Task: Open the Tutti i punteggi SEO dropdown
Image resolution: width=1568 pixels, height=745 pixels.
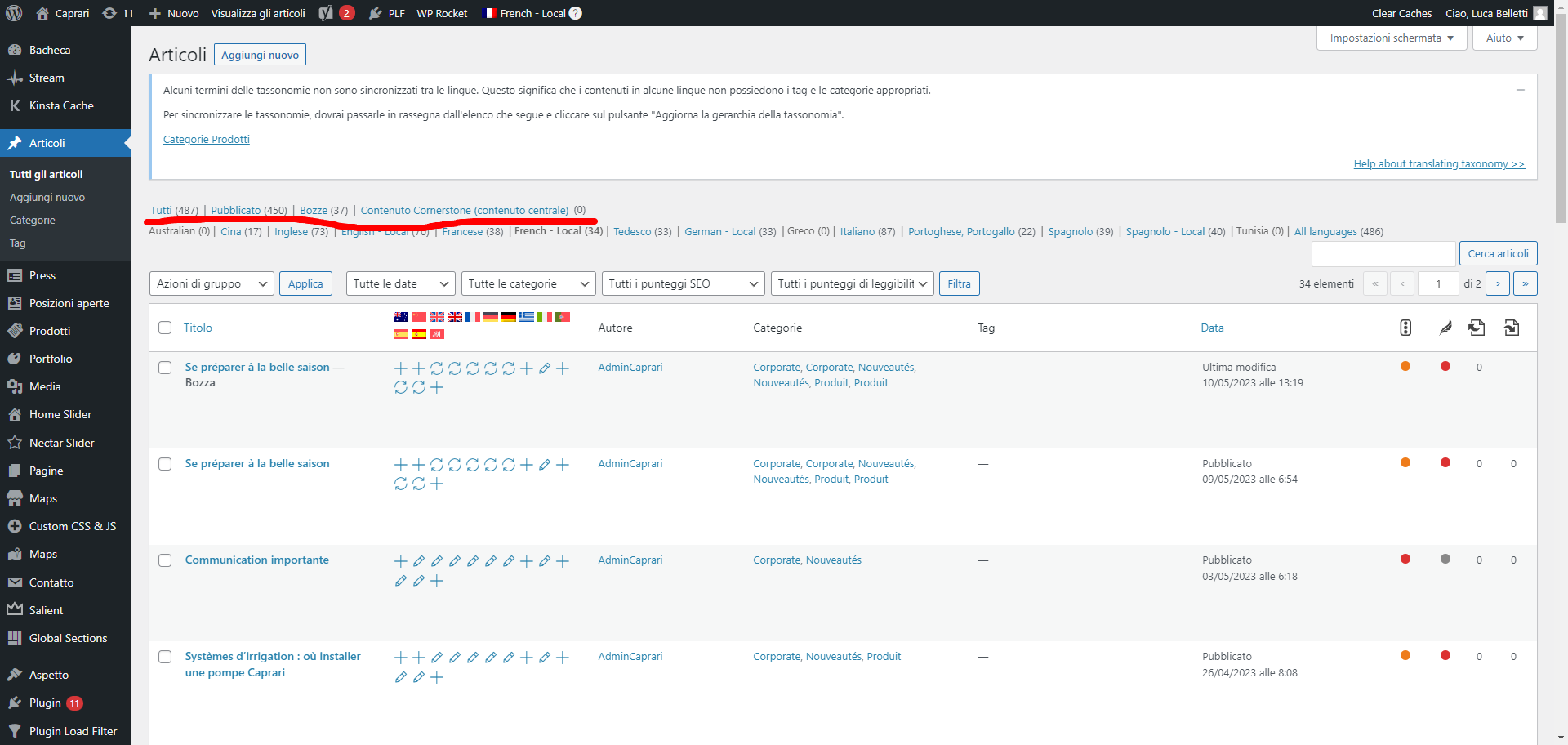Action: pos(683,283)
